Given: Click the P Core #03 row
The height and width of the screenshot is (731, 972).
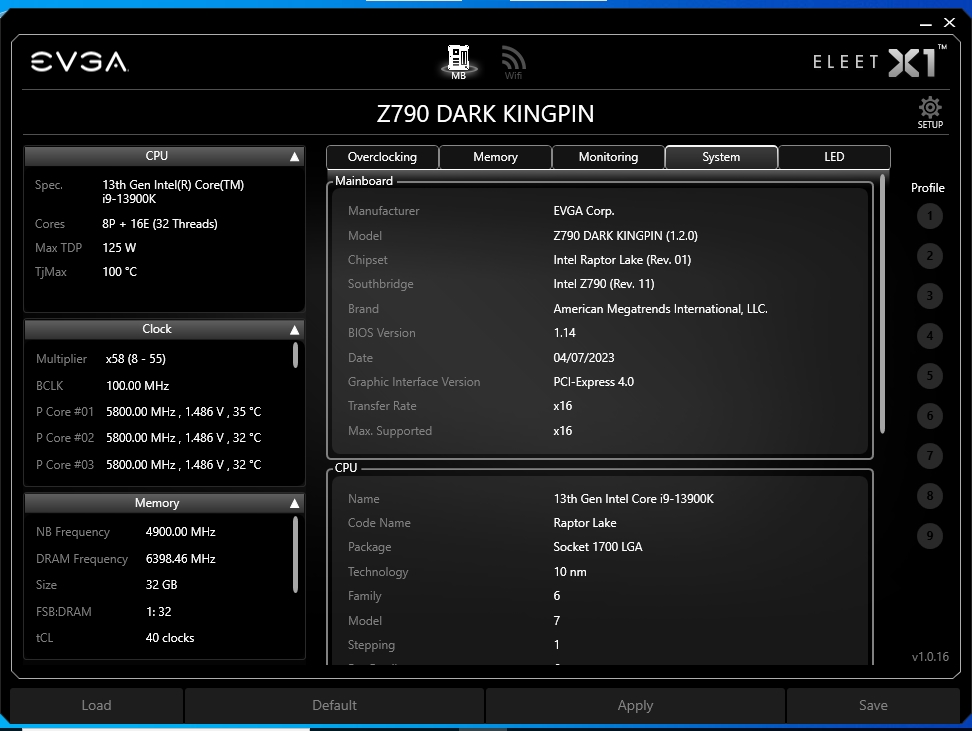Looking at the screenshot, I should [x=149, y=464].
